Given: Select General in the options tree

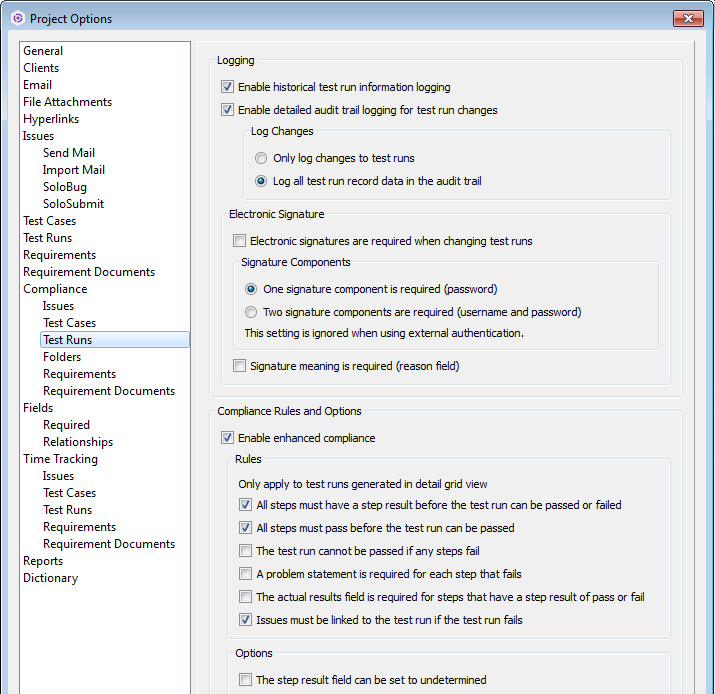Looking at the screenshot, I should pos(43,51).
